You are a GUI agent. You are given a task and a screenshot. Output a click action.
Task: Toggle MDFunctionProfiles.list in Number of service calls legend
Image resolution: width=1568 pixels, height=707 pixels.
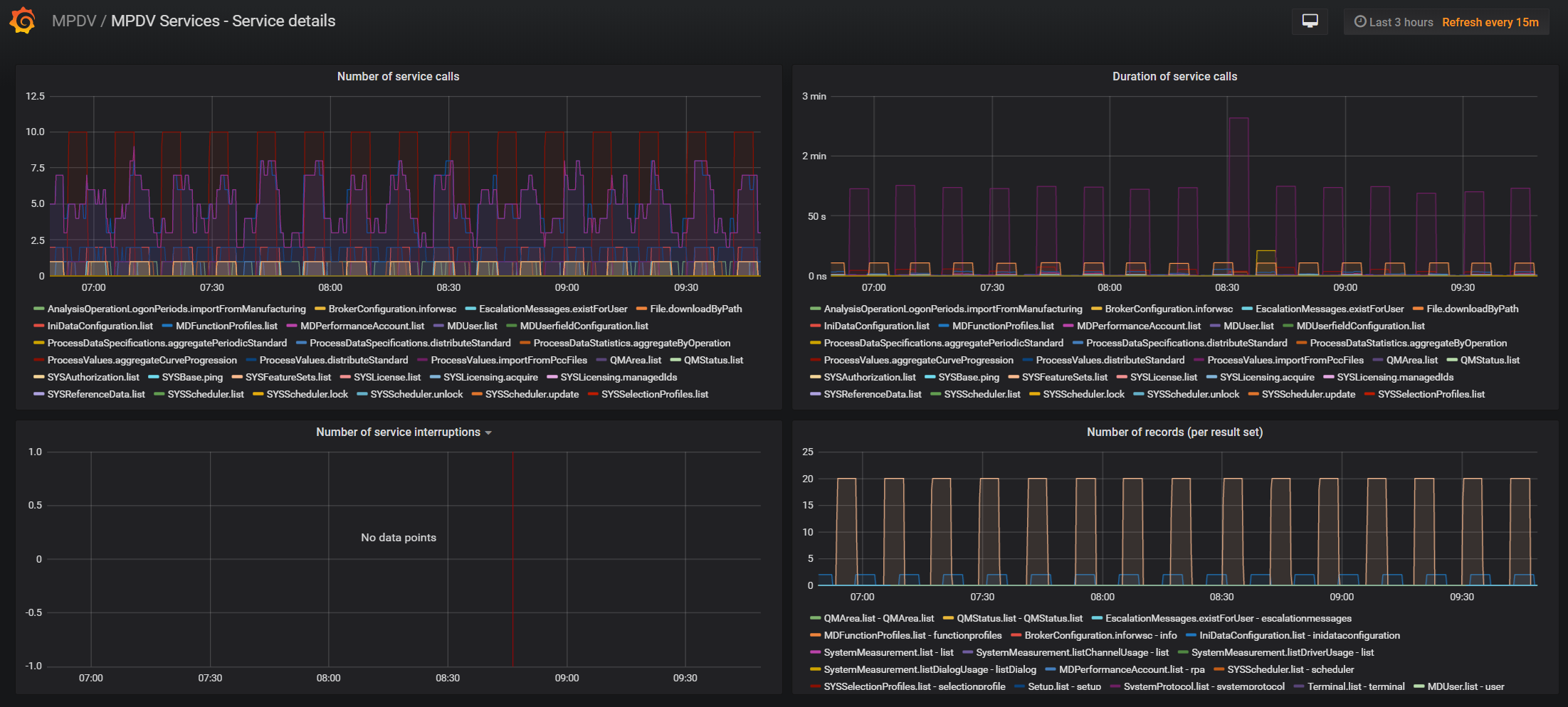click(226, 326)
